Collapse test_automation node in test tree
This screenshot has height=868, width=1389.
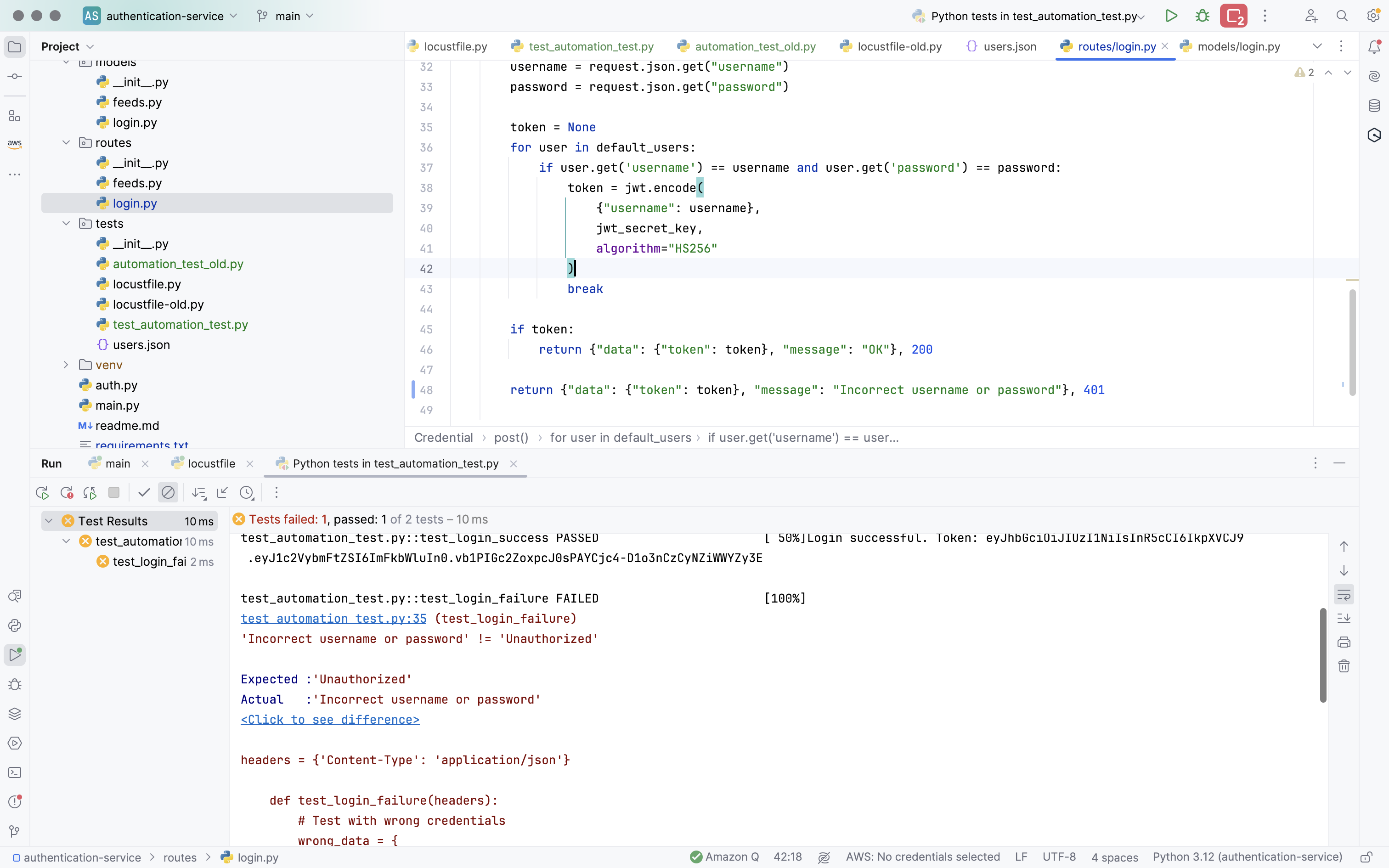(66, 541)
